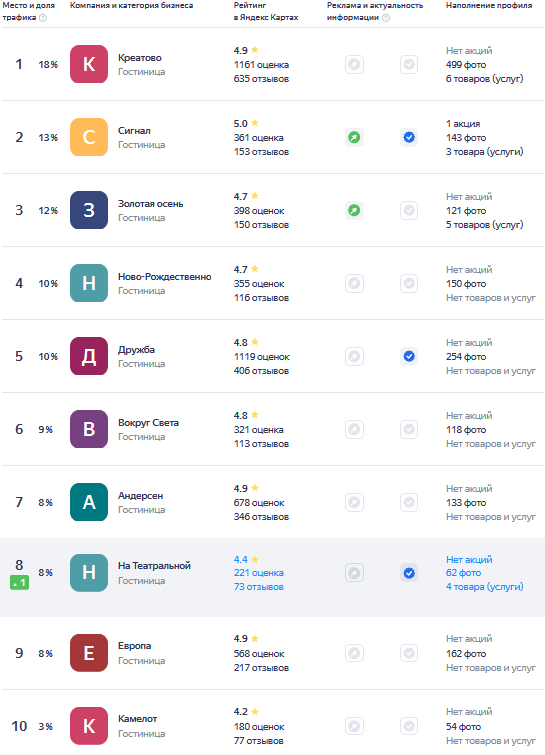Open the '4 товара (услуги)' link
This screenshot has width=545, height=755.
484,587
